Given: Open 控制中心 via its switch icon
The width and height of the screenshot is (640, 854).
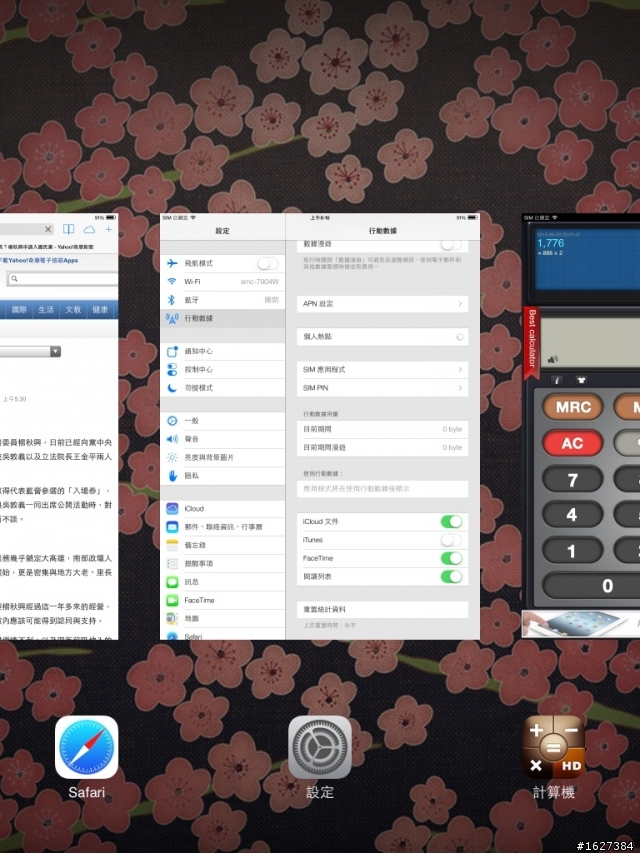Looking at the screenshot, I should tap(172, 369).
